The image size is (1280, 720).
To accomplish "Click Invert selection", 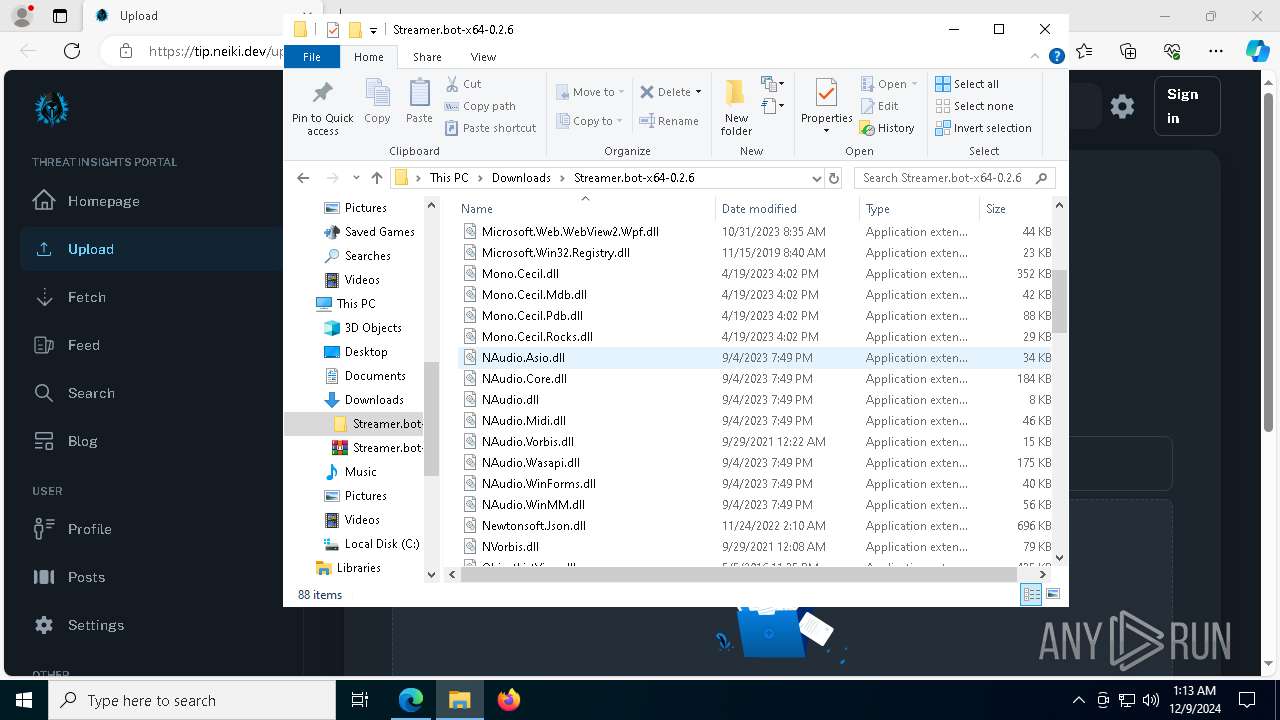I will click(x=983, y=128).
